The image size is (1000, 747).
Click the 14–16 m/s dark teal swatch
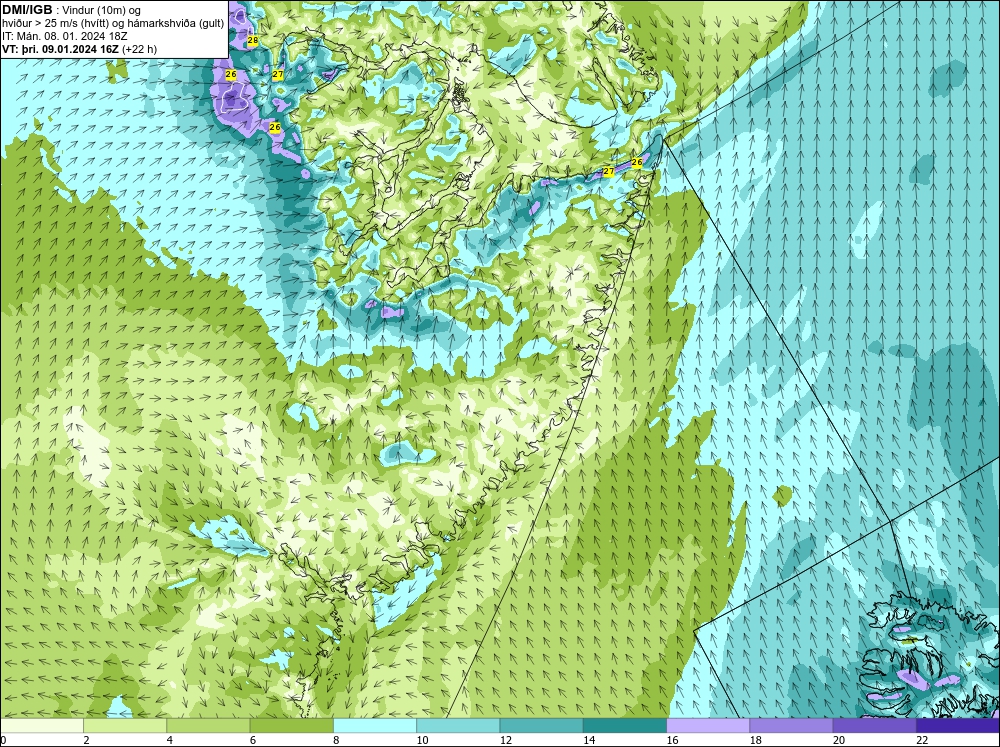(625, 726)
